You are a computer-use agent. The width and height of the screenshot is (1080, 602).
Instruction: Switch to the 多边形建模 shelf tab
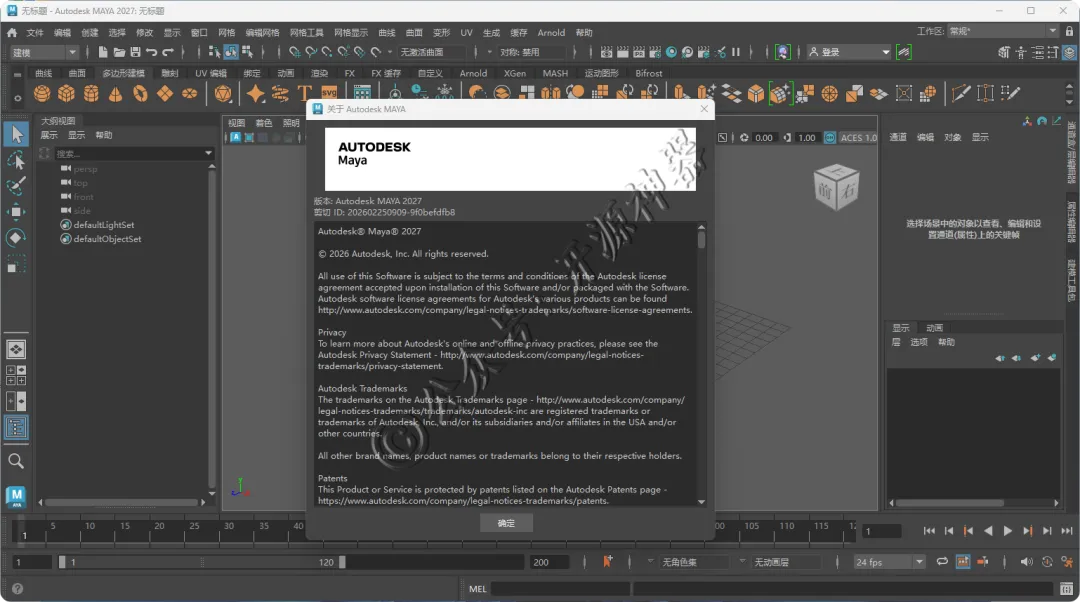(x=123, y=73)
